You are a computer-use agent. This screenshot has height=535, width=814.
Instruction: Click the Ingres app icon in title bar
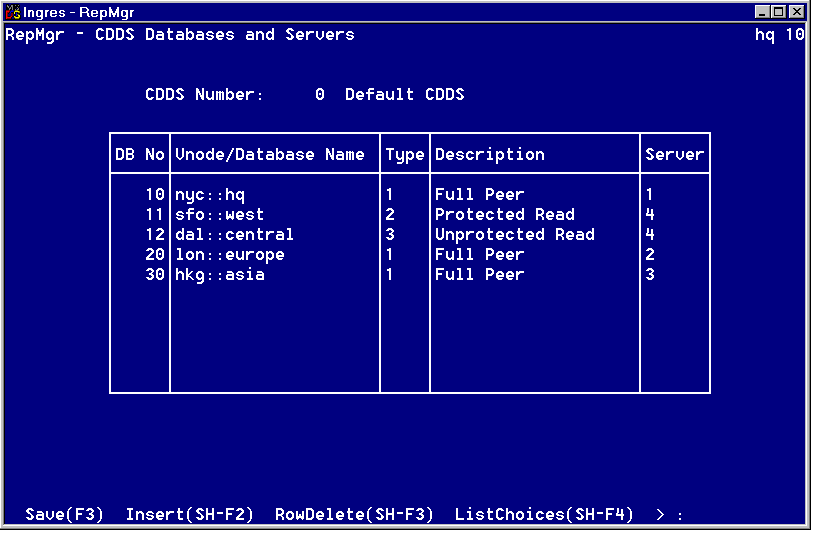[x=13, y=12]
